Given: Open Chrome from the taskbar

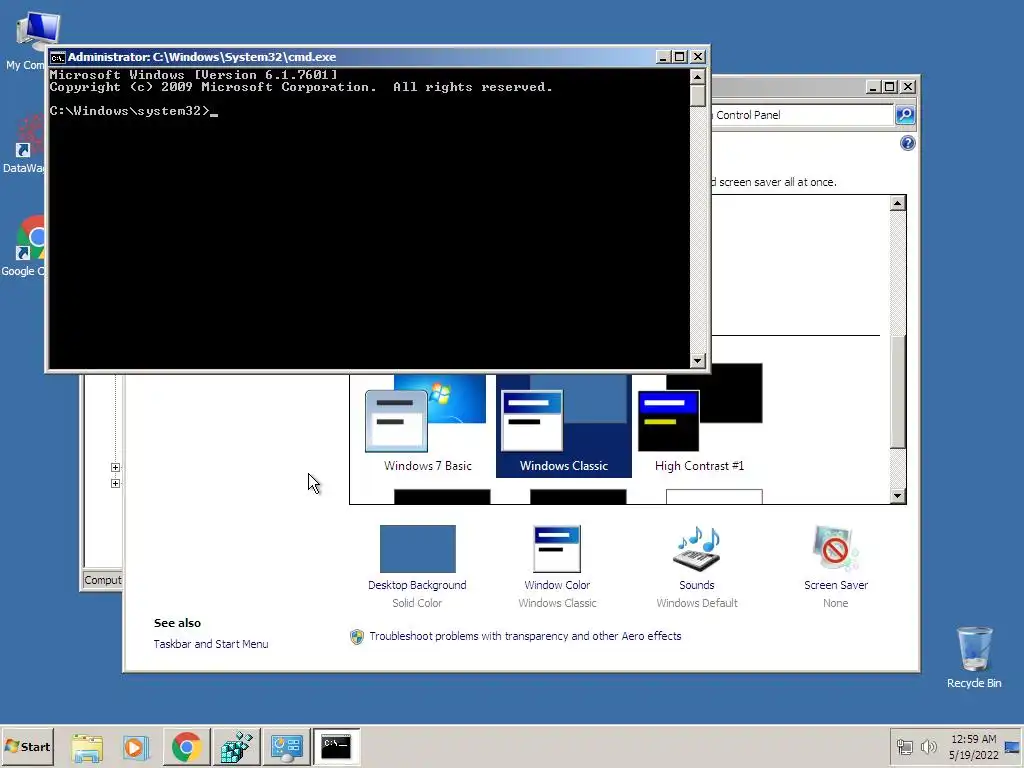Looking at the screenshot, I should tap(186, 746).
